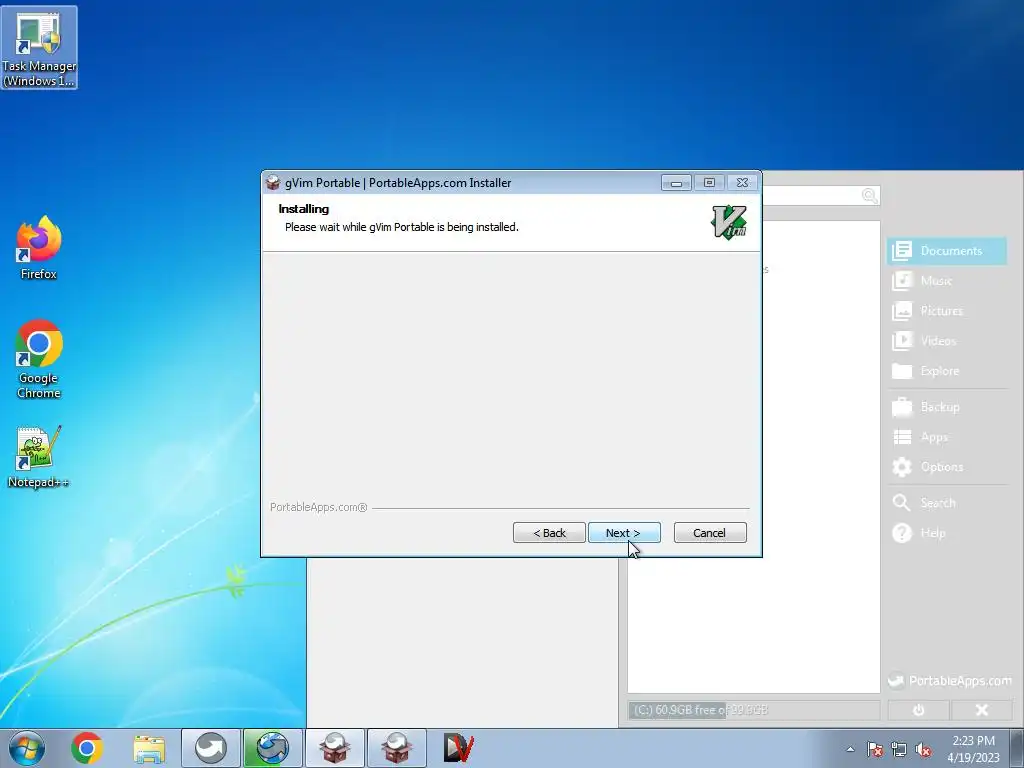Maximize the gVim installer window

709,183
